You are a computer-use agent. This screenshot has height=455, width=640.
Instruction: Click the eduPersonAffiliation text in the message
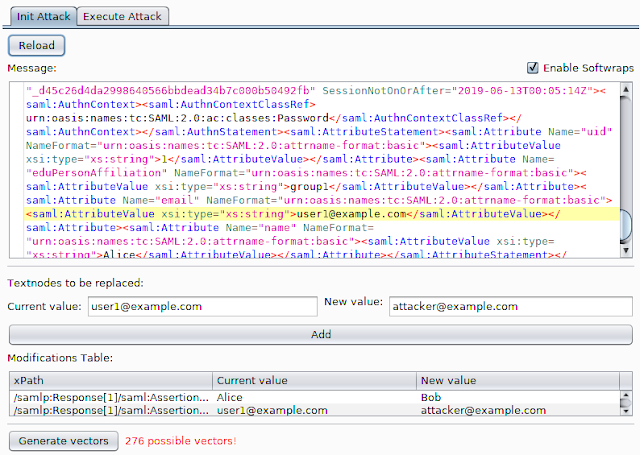(97, 173)
